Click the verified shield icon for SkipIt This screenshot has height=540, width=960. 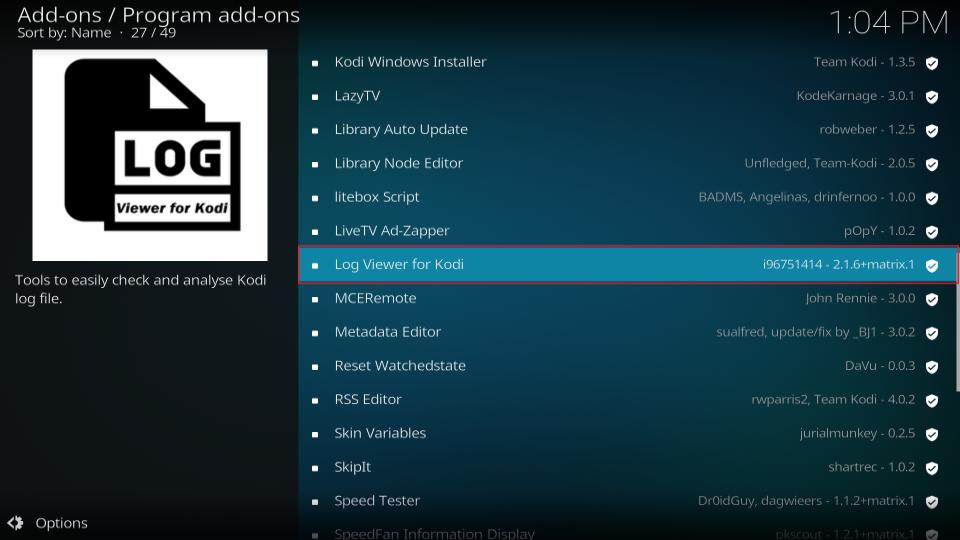coord(932,468)
